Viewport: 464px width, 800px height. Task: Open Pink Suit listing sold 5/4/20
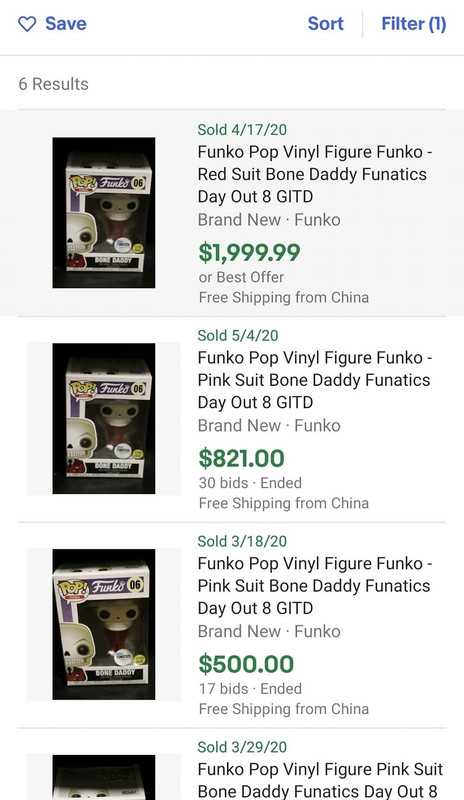pyautogui.click(x=315, y=380)
